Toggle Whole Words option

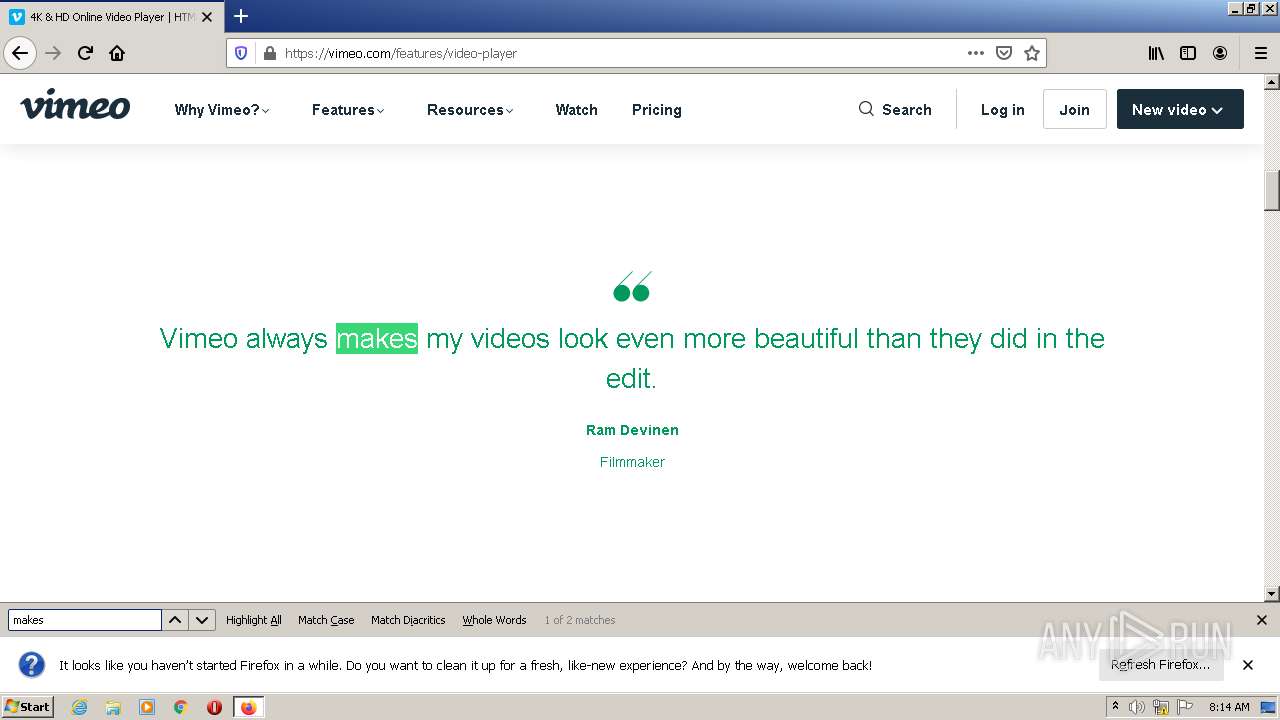(494, 620)
